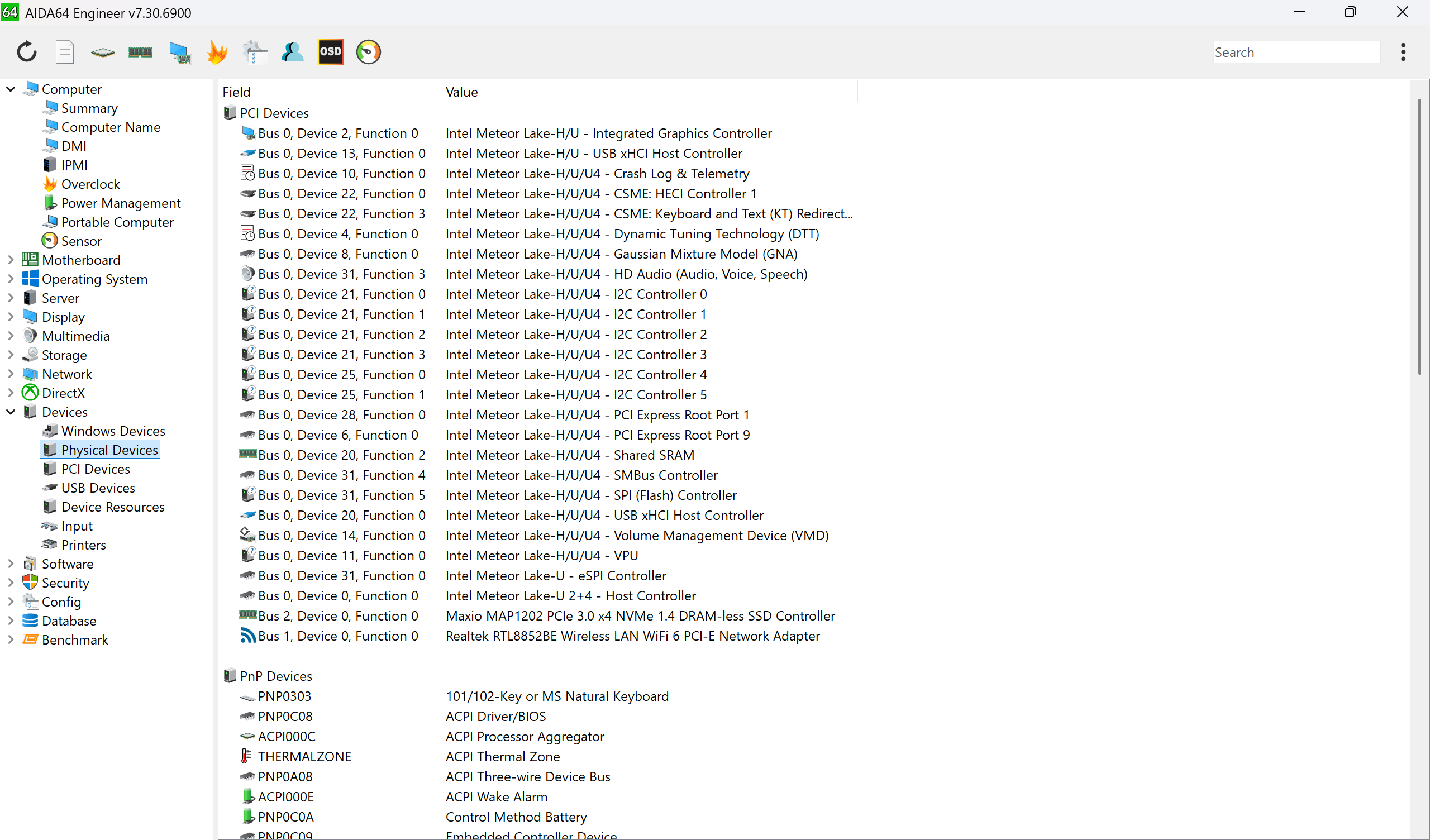Expand the Motherboard tree node
Viewport: 1430px width, 840px height.
(11, 260)
